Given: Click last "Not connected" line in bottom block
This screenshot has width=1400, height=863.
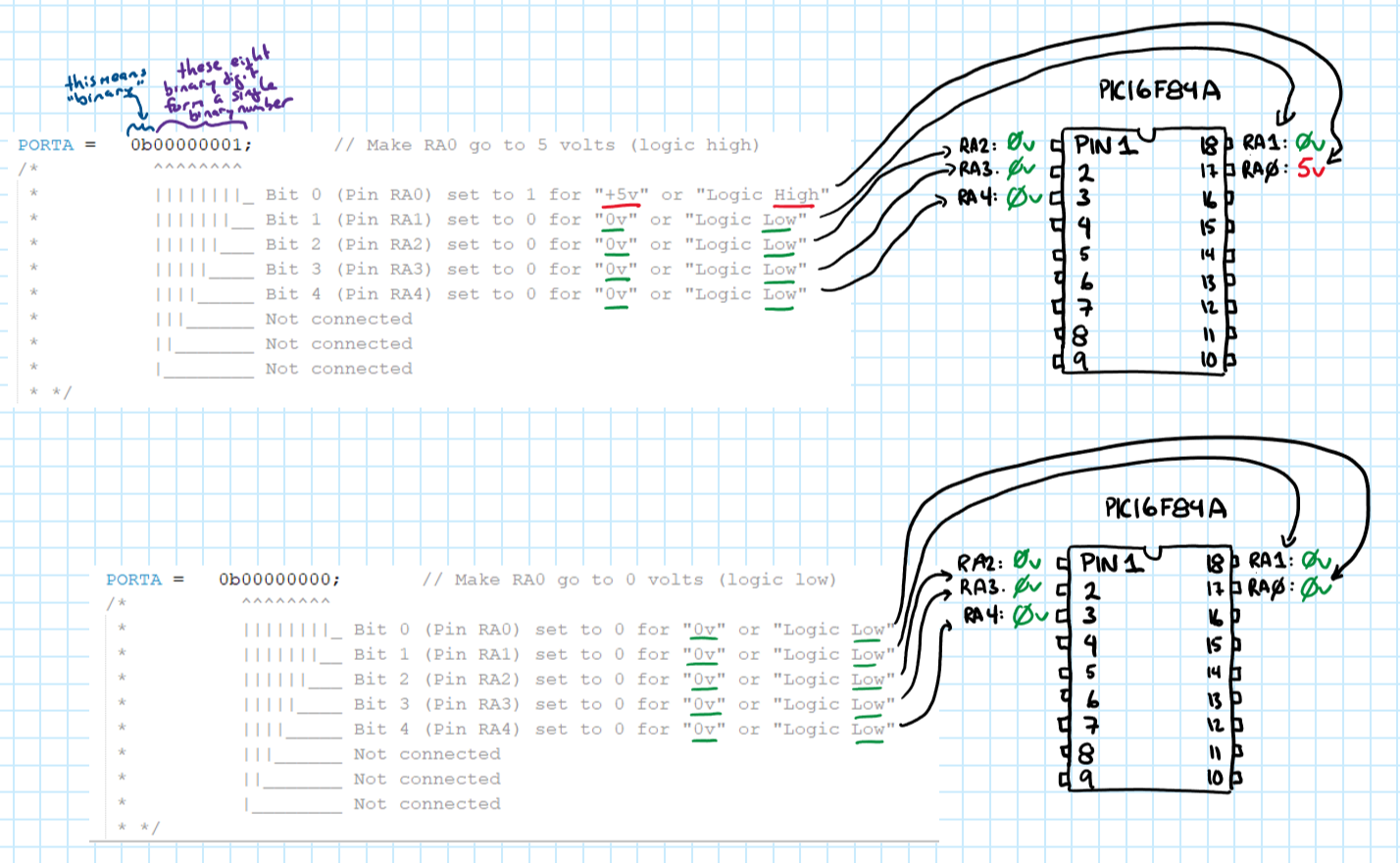Looking at the screenshot, I should pos(426,803).
